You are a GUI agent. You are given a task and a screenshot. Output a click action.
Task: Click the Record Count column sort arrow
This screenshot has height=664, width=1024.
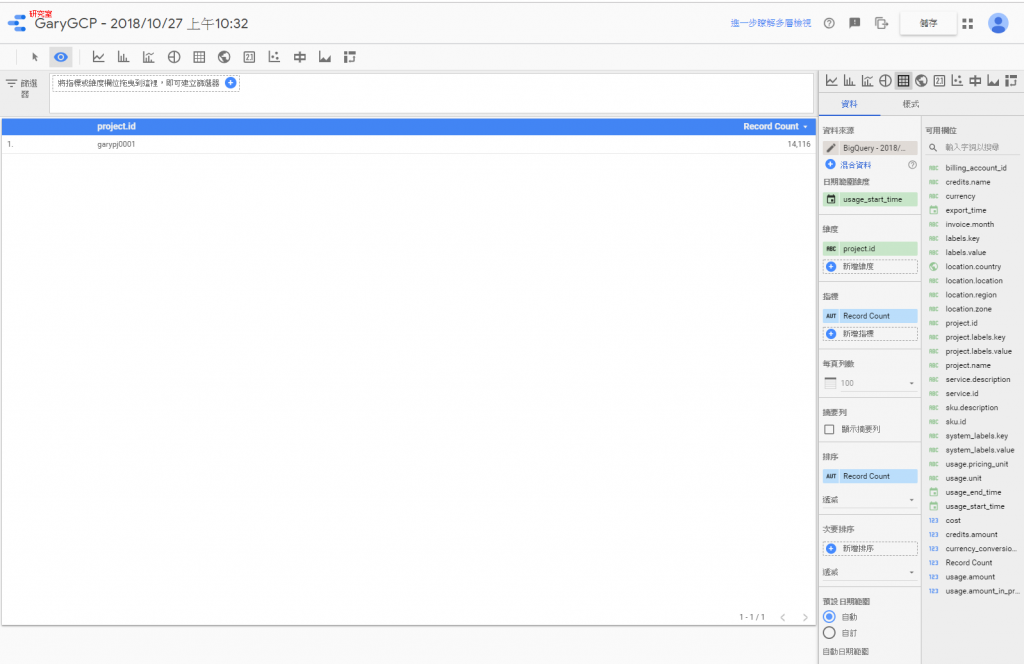tap(805, 127)
